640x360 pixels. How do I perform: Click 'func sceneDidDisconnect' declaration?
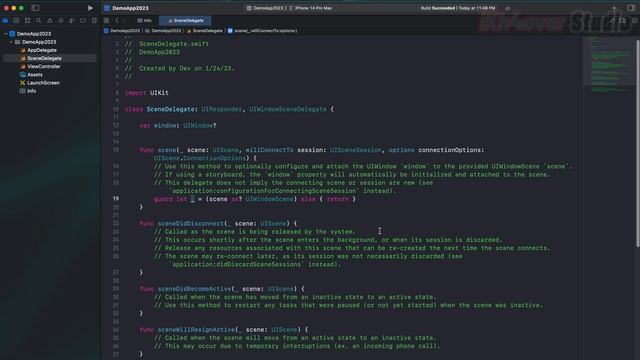pos(218,224)
